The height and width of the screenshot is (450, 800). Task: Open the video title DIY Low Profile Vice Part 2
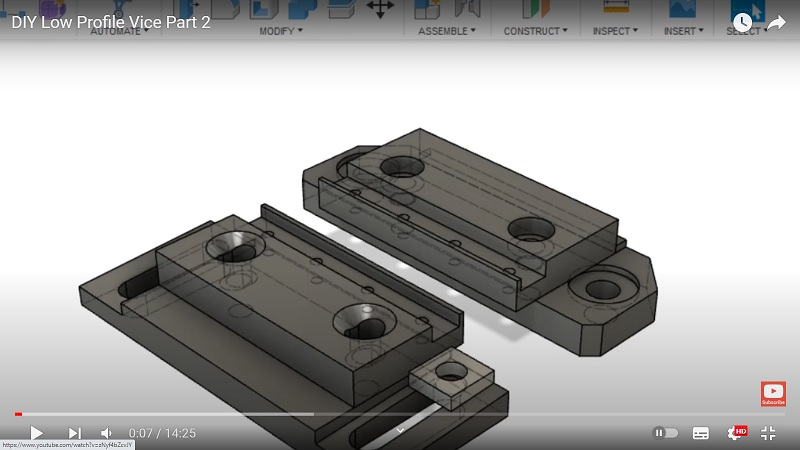click(x=111, y=22)
